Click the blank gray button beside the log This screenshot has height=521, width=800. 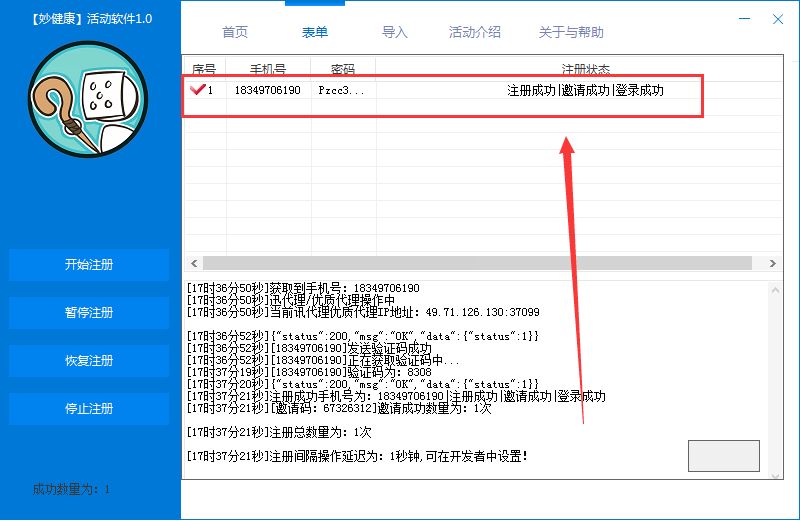pyautogui.click(x=723, y=456)
